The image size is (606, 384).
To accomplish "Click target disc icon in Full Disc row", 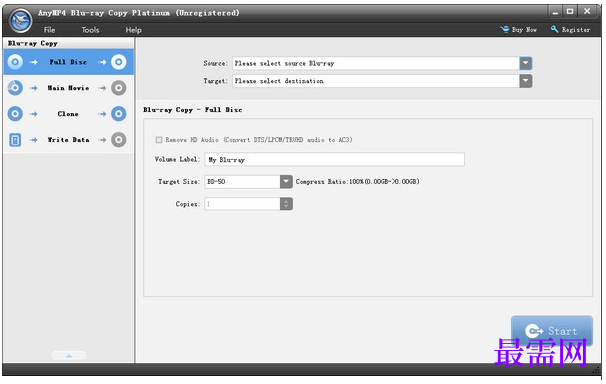I will [x=119, y=62].
